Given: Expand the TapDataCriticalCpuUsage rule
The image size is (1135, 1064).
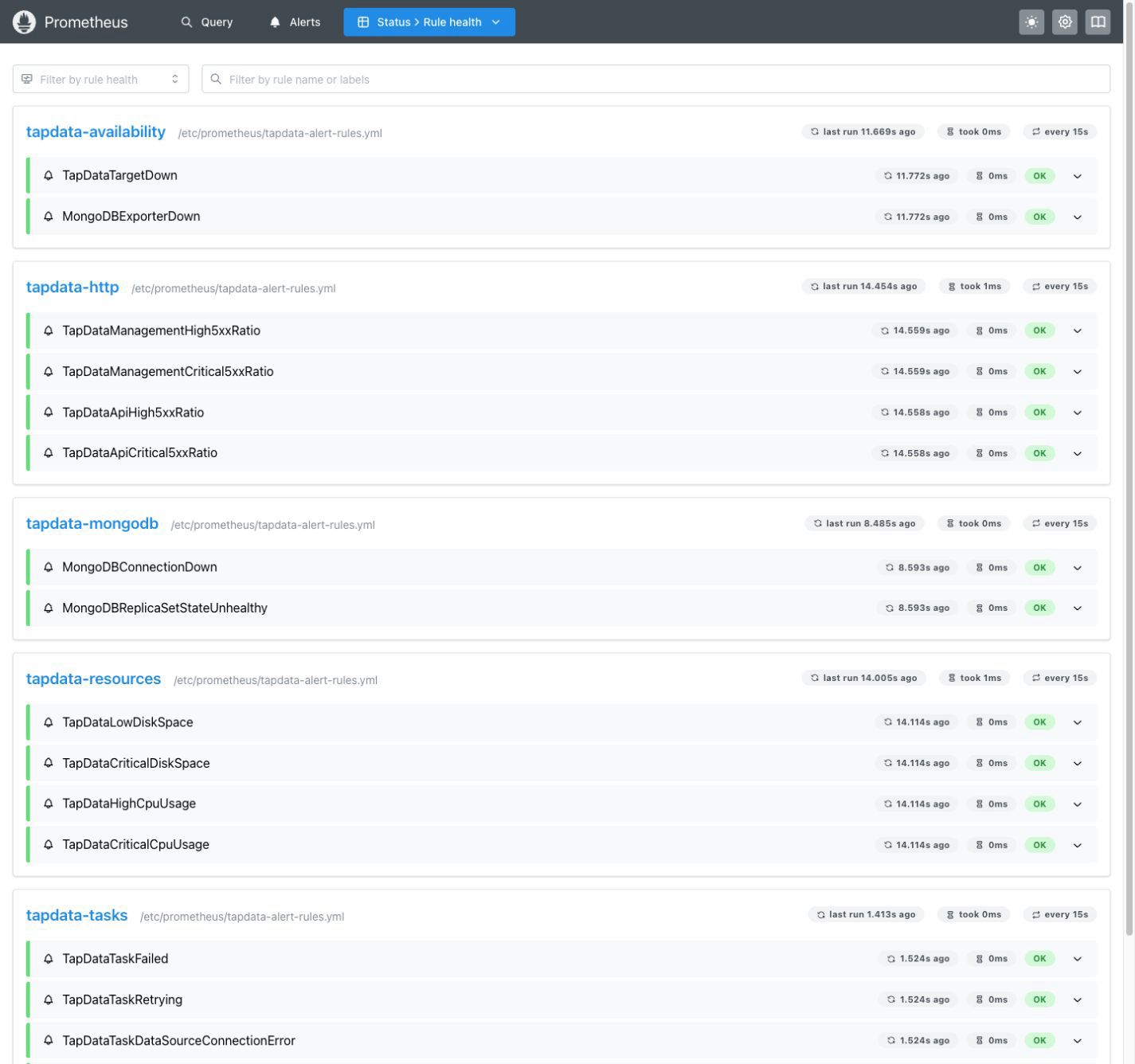Looking at the screenshot, I should click(1078, 845).
